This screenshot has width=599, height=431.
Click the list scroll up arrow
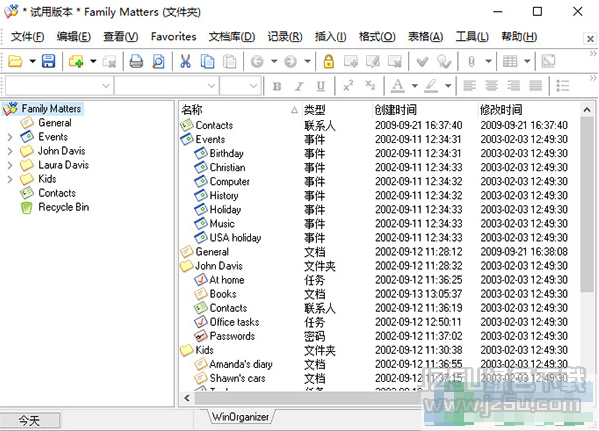(587, 110)
